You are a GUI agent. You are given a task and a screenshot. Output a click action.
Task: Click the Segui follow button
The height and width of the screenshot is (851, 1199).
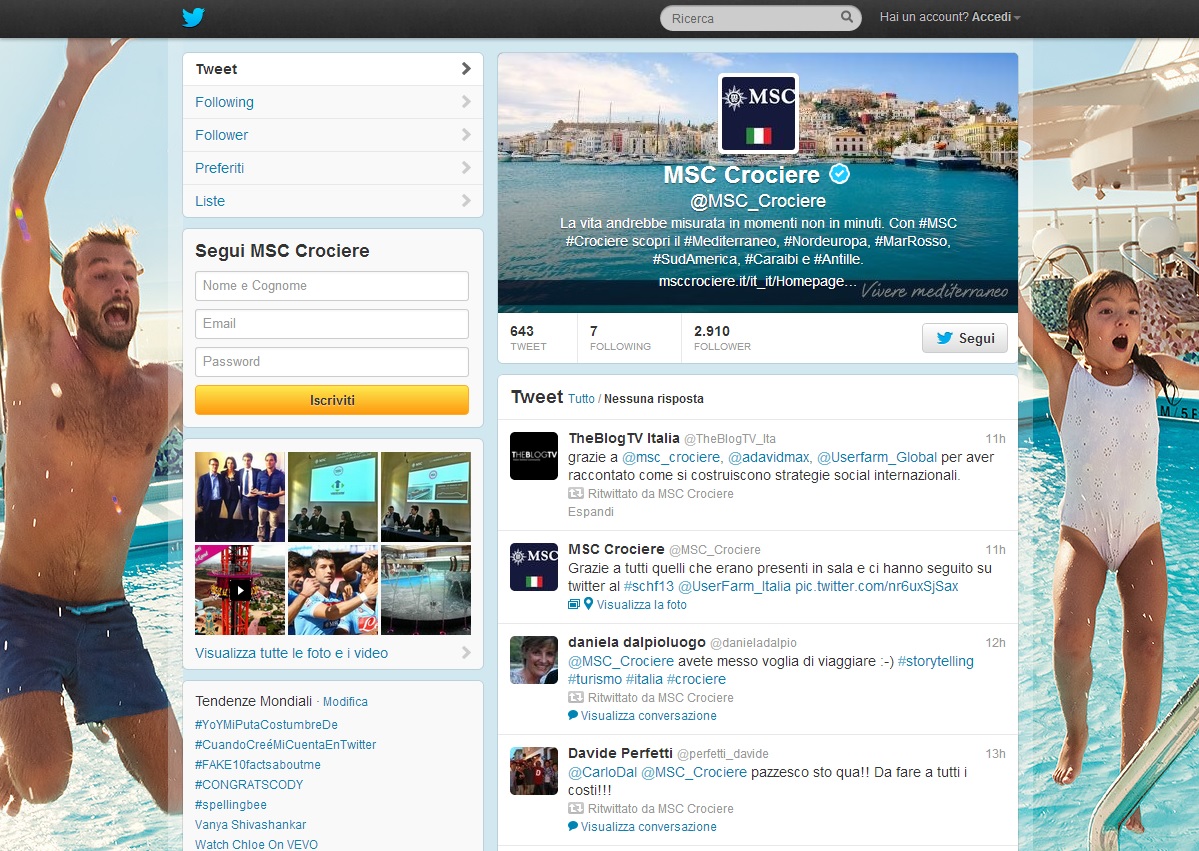965,338
